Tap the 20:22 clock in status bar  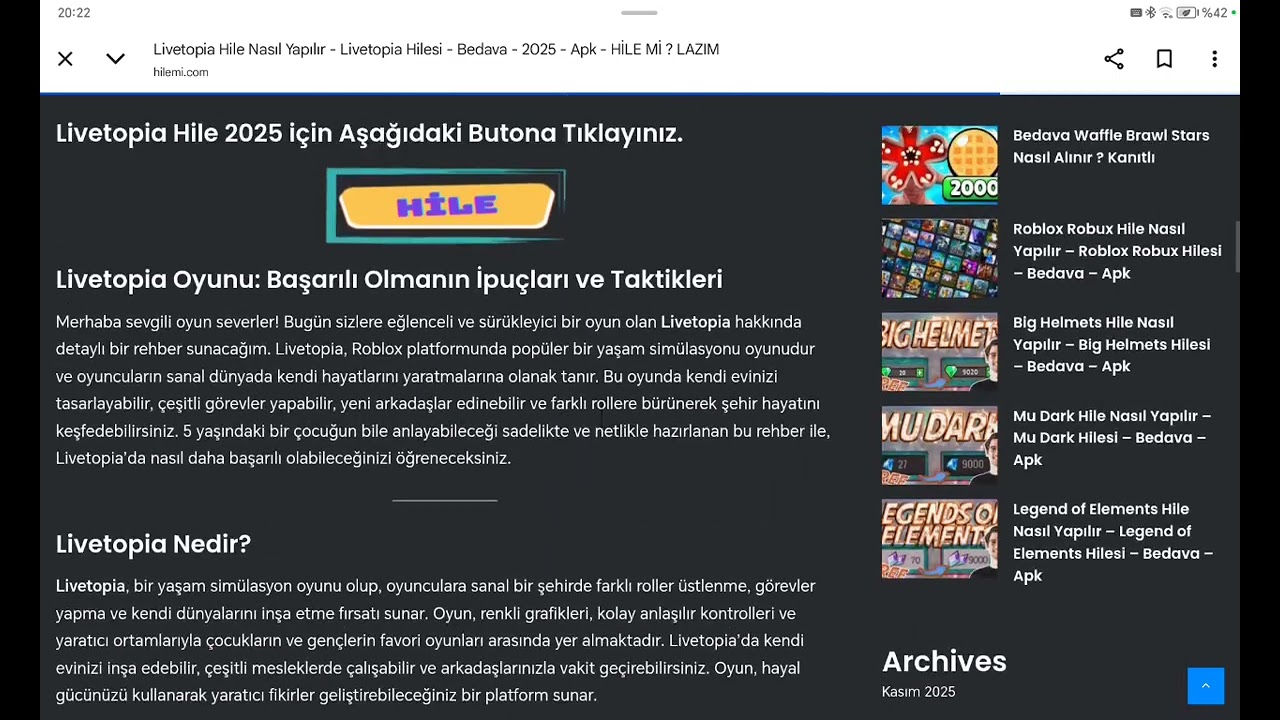click(x=74, y=13)
